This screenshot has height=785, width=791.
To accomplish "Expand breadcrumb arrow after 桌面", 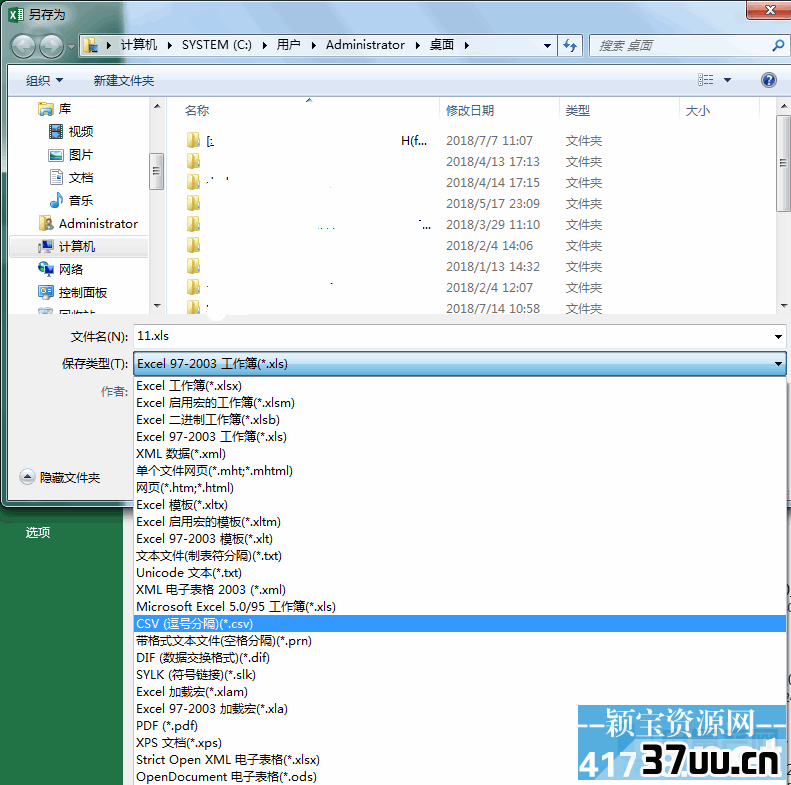I will point(467,45).
